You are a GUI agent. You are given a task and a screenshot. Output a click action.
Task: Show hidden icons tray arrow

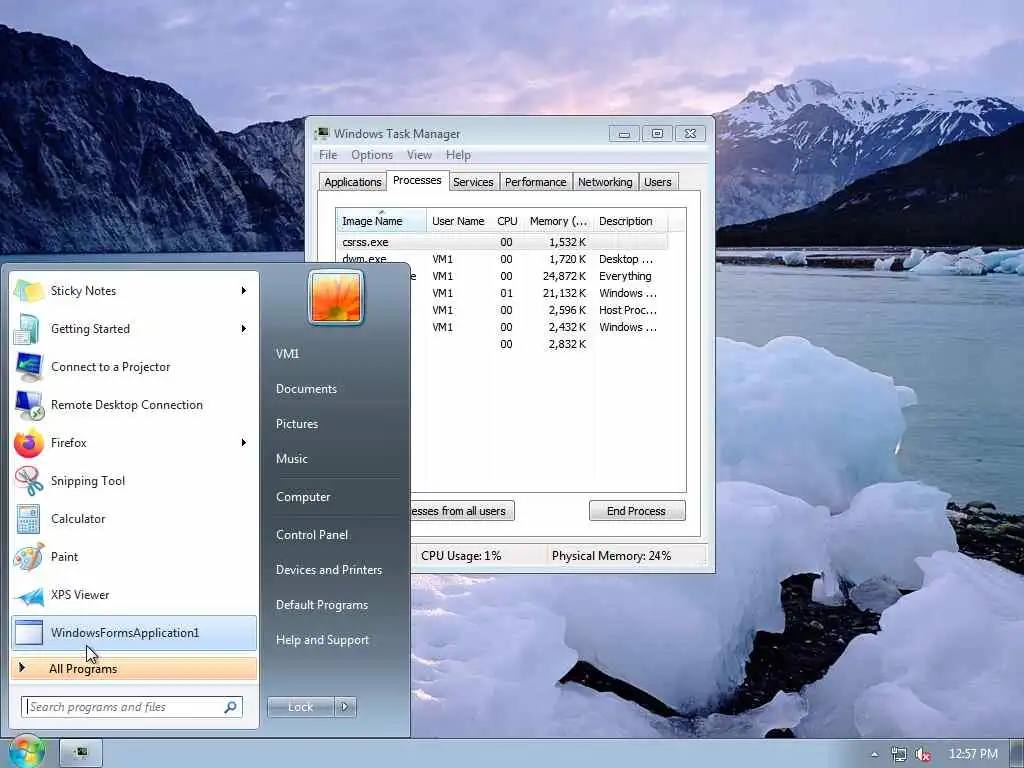click(874, 754)
